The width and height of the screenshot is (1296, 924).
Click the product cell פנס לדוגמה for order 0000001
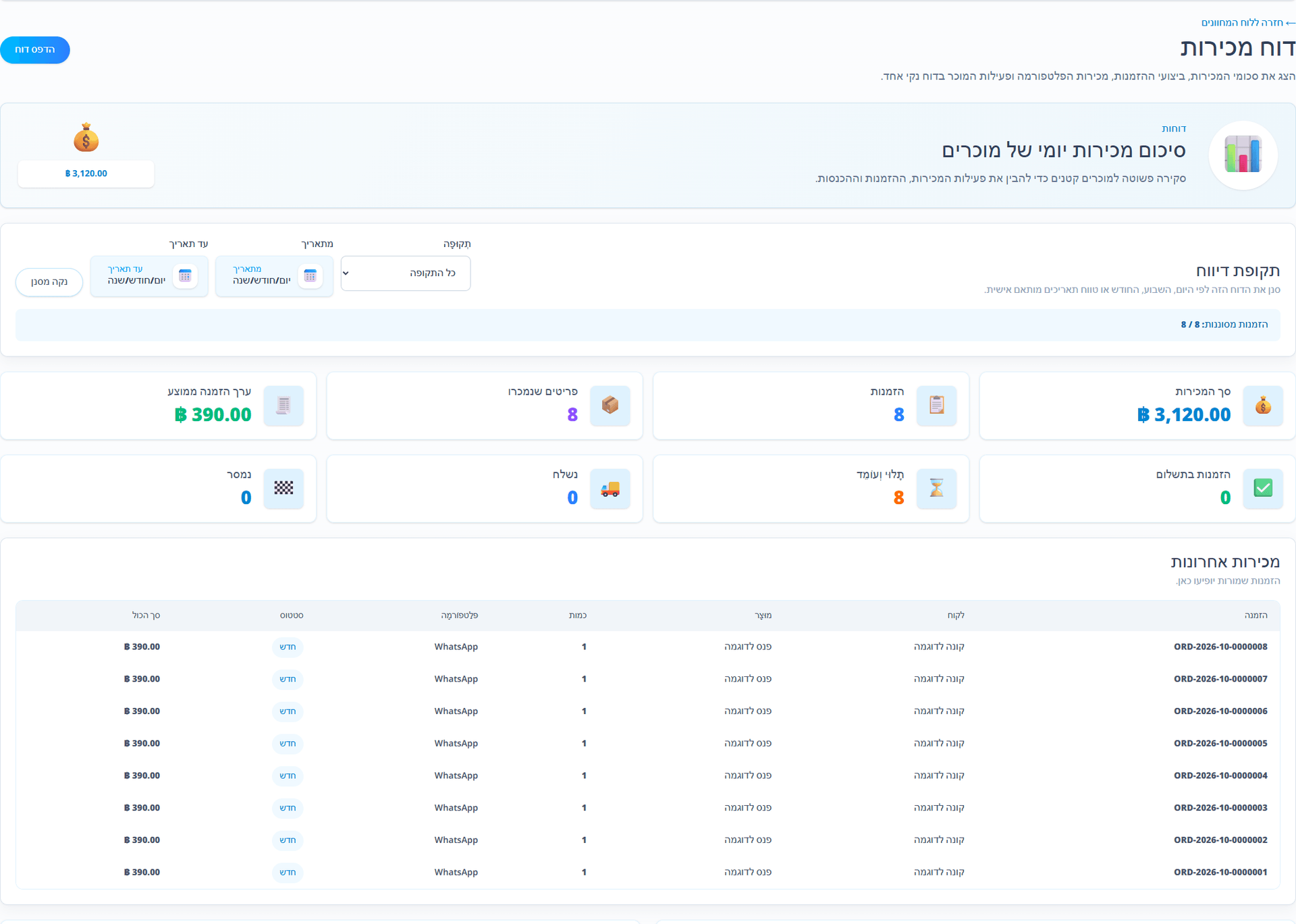(x=748, y=872)
